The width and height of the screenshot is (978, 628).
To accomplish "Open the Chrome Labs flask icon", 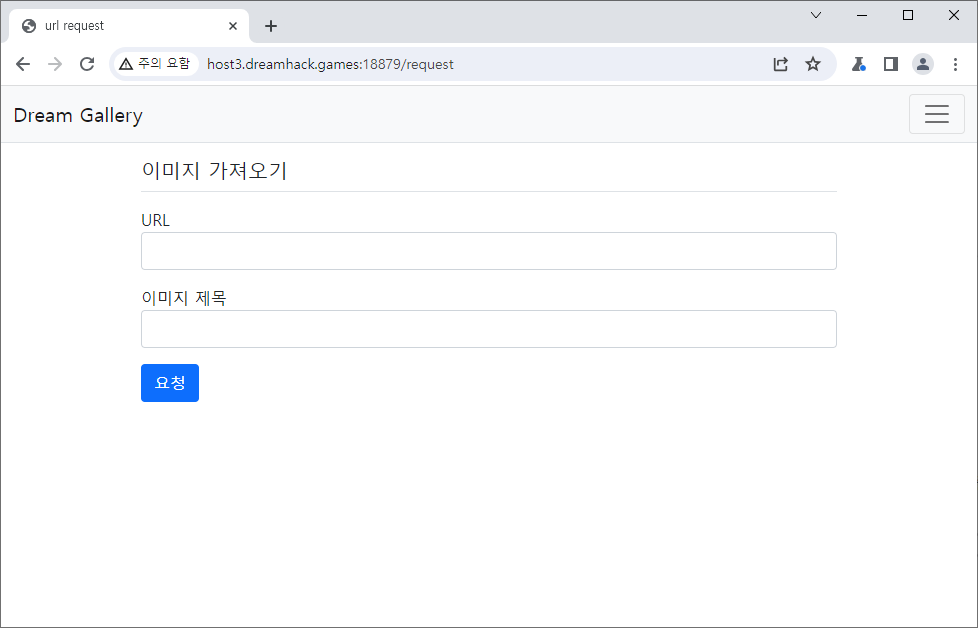I will pyautogui.click(x=858, y=64).
